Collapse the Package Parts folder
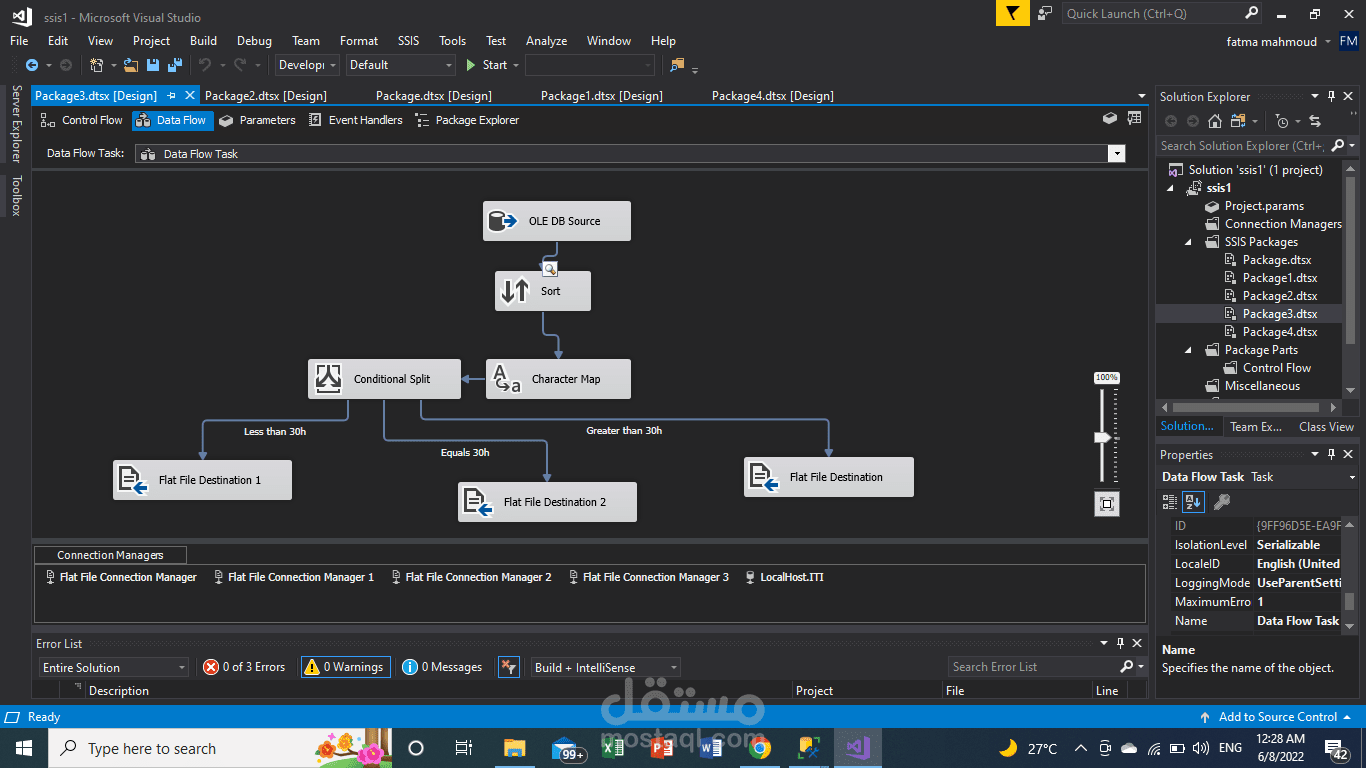Viewport: 1366px width, 768px height. (x=1189, y=350)
